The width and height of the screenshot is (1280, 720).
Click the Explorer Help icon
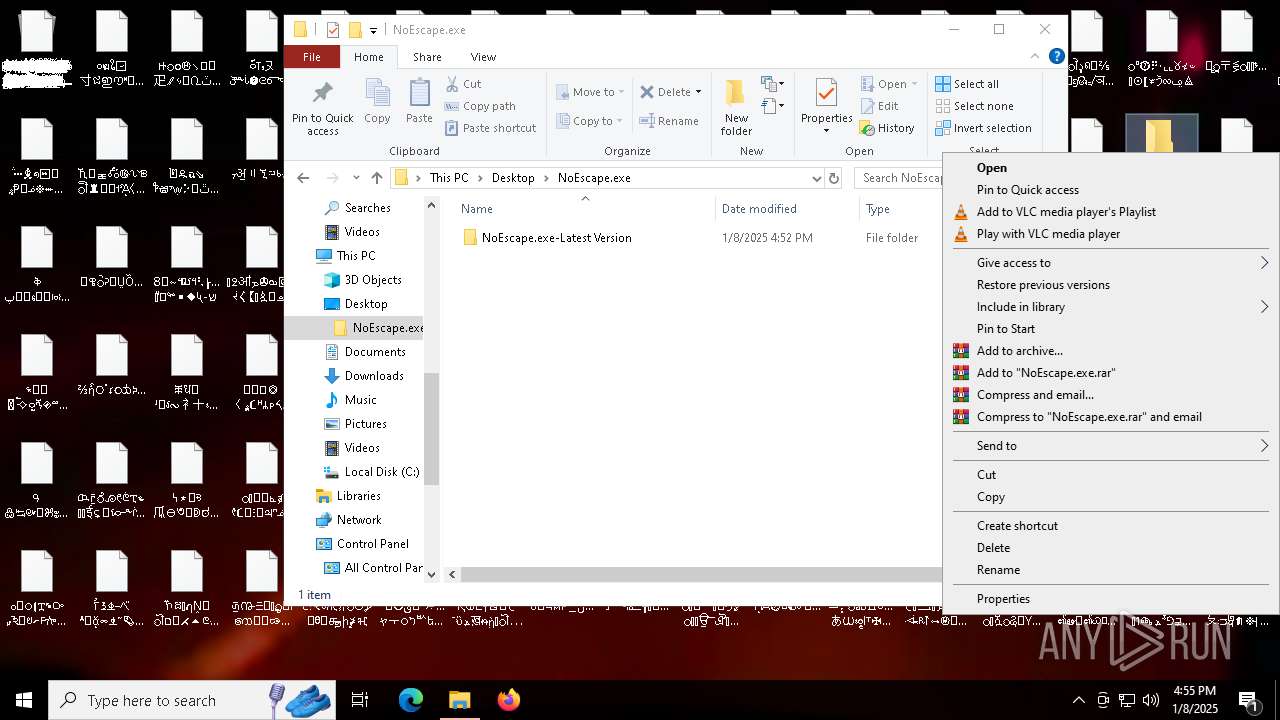click(x=1056, y=56)
